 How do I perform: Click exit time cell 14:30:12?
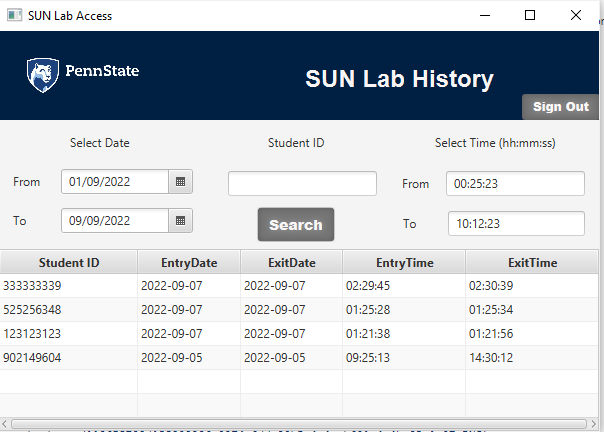pos(532,358)
